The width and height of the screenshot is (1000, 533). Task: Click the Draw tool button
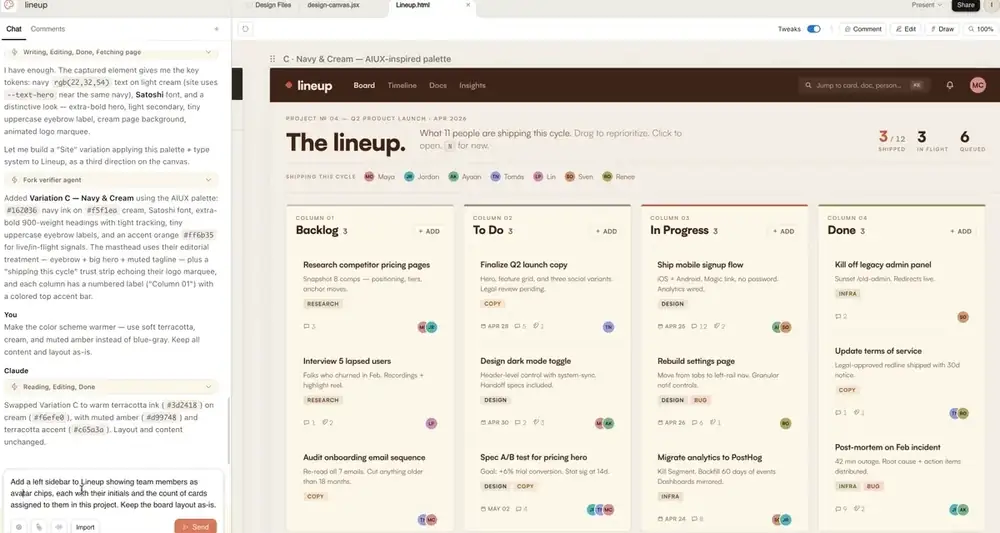(942, 29)
